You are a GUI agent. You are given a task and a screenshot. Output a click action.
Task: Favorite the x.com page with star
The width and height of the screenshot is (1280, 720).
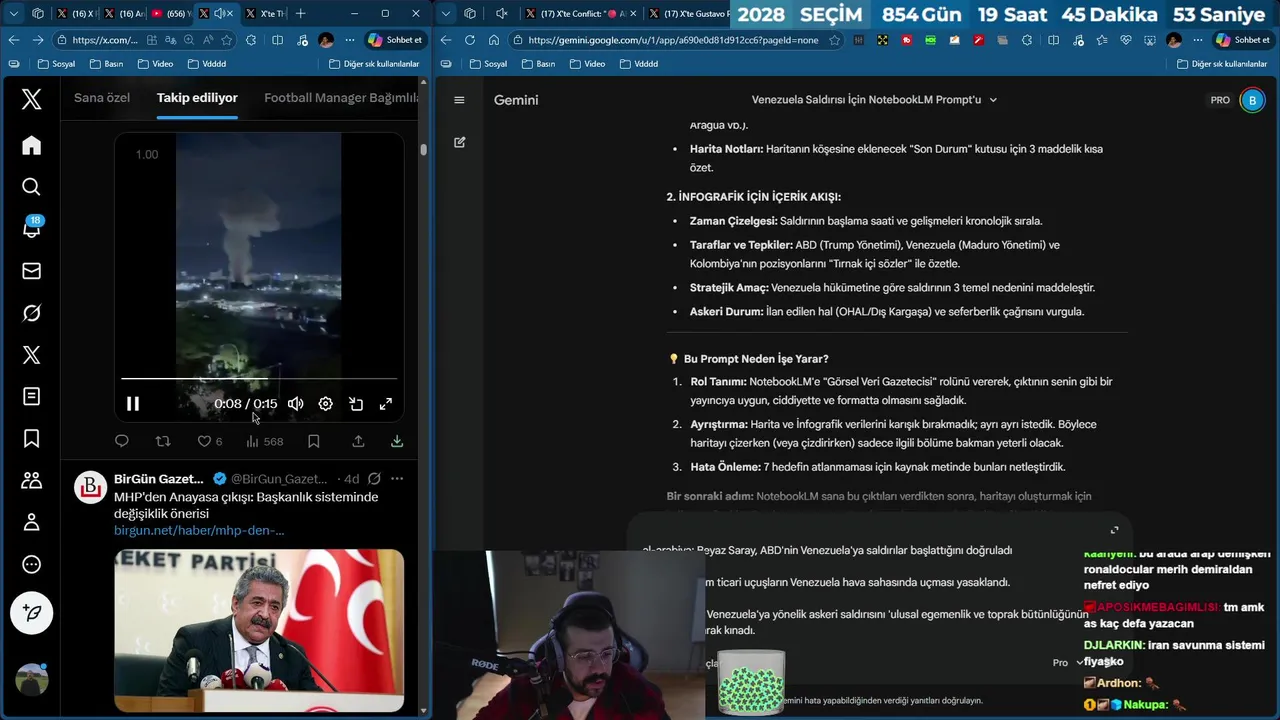[x=227, y=40]
